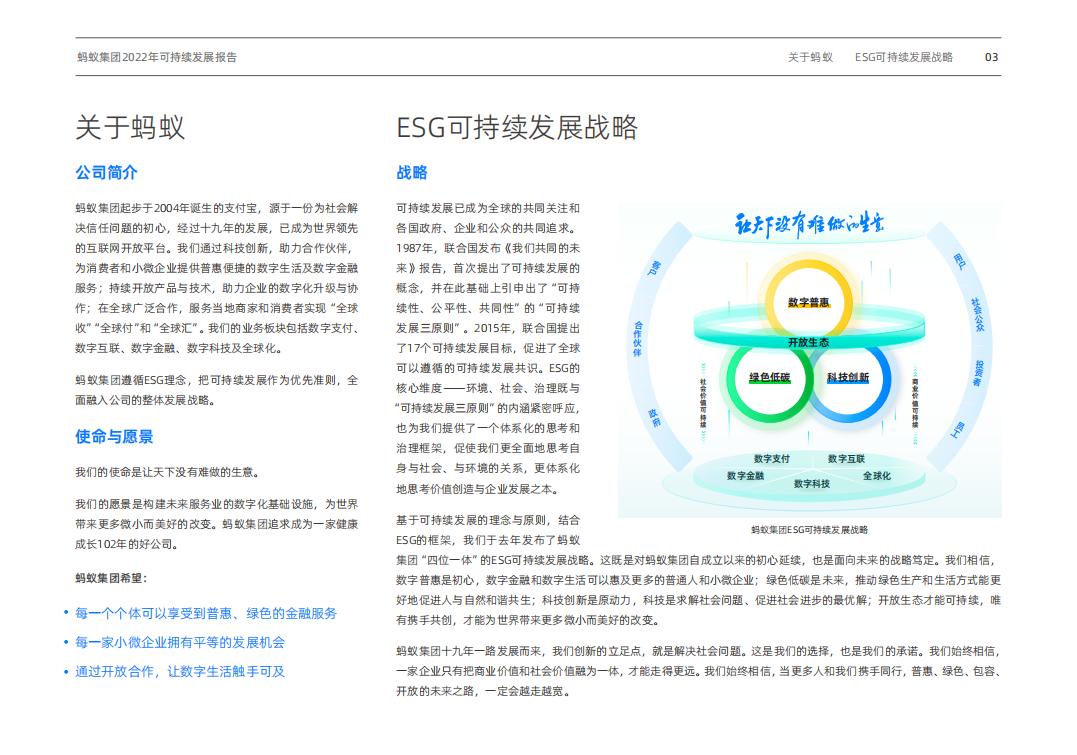Click the text line starting 可持续发展已成为全球的共同关注

click(x=488, y=207)
